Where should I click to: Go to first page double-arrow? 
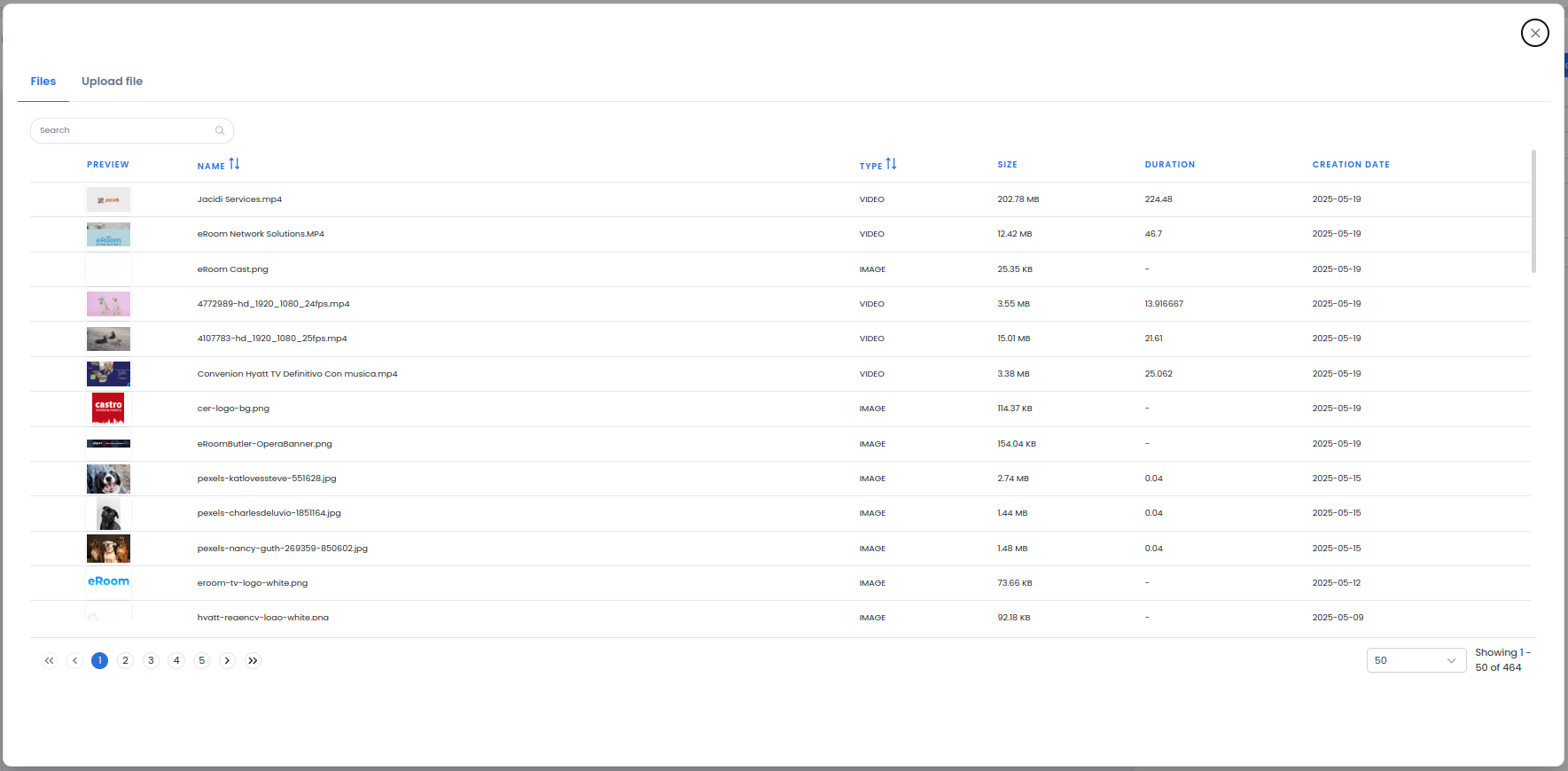click(x=50, y=660)
